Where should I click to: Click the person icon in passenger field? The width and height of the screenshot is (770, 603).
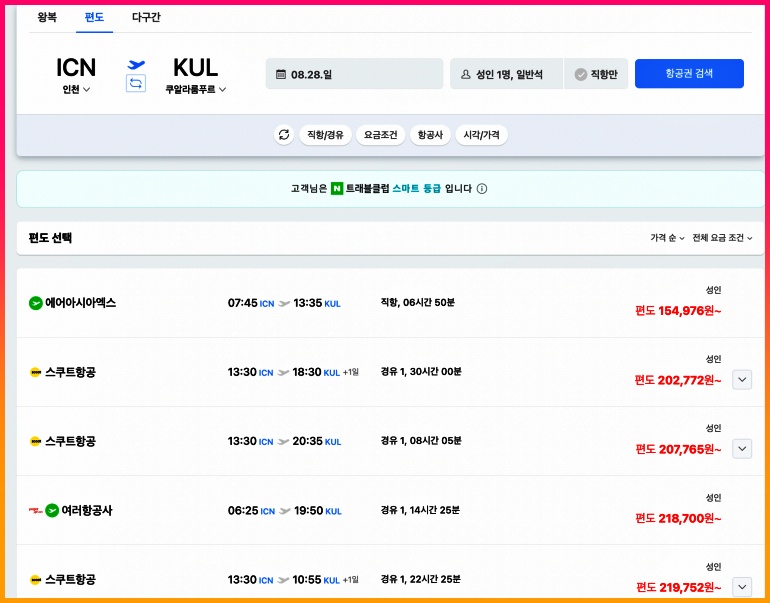pos(466,75)
